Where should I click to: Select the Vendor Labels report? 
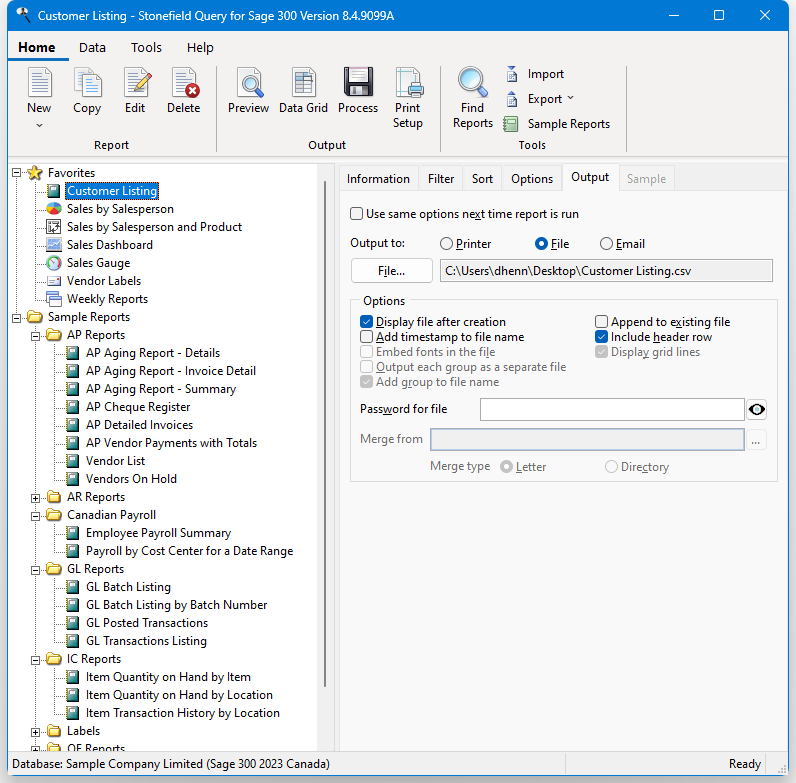click(104, 281)
